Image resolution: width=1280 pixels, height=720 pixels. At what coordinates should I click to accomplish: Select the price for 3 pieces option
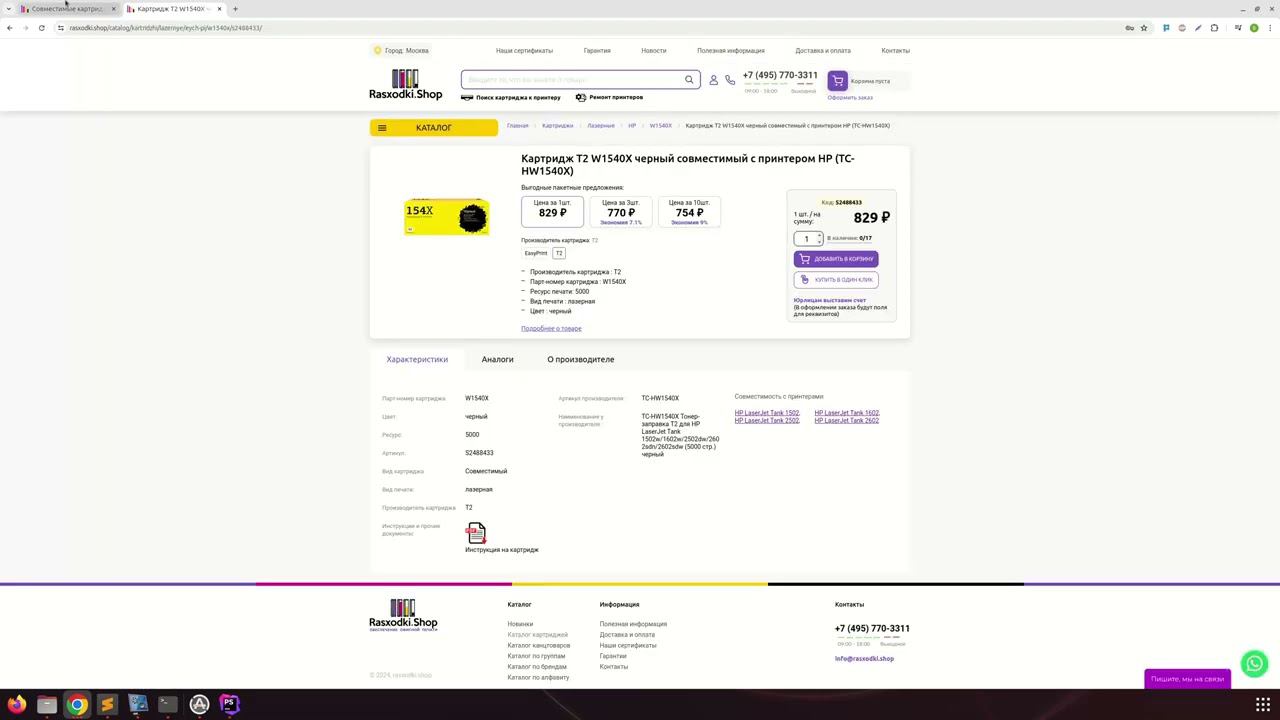[x=621, y=211]
